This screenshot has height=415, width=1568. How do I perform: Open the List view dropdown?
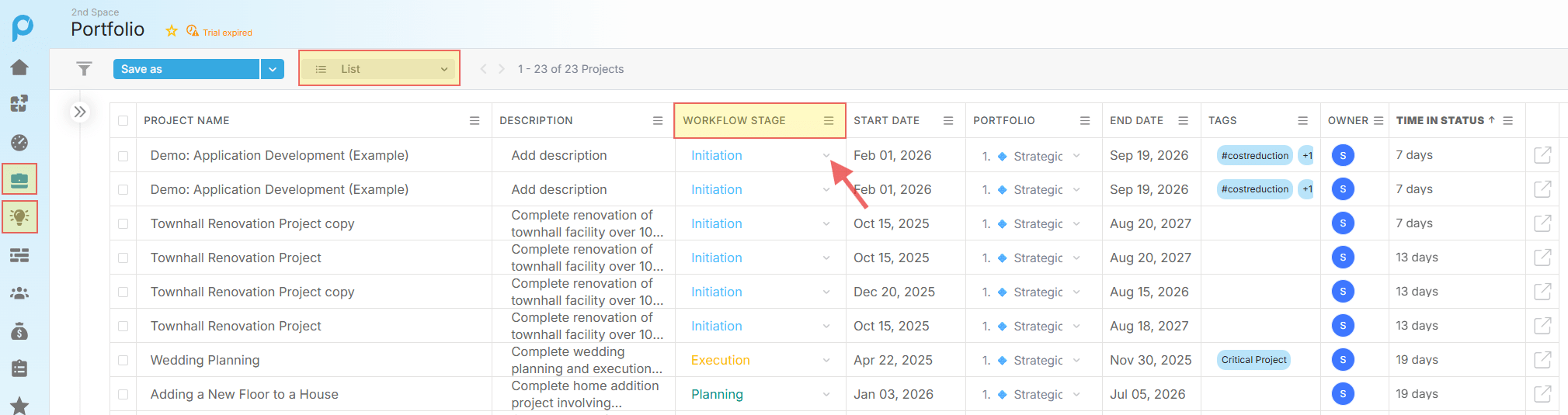tap(380, 69)
